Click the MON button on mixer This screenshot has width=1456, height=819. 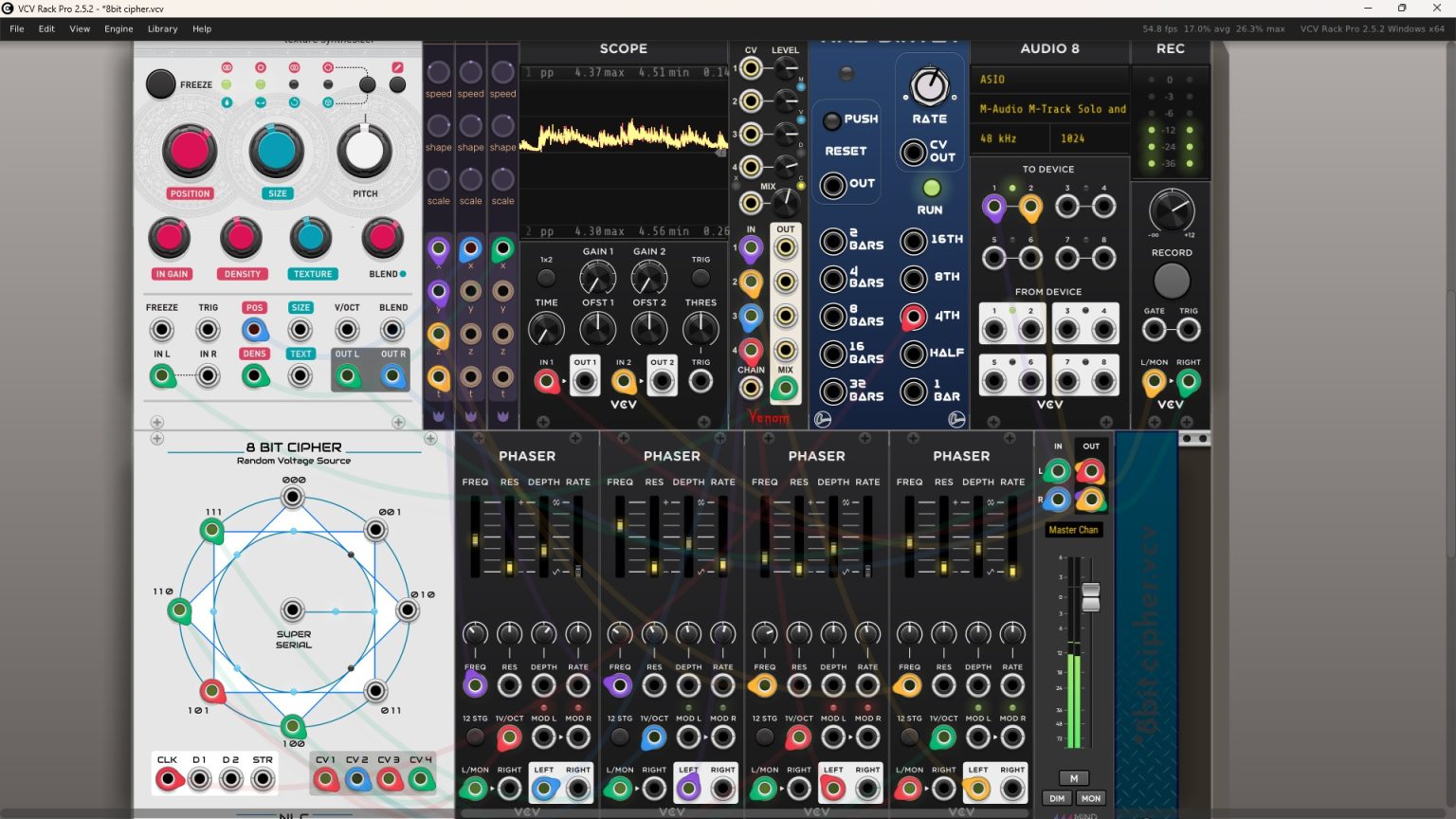click(1091, 798)
